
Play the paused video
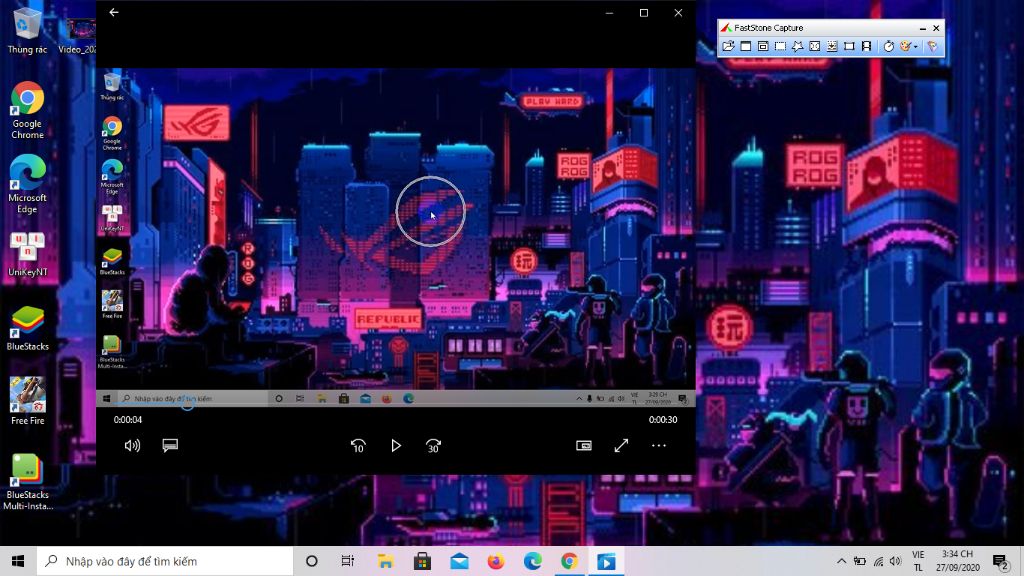coord(396,446)
